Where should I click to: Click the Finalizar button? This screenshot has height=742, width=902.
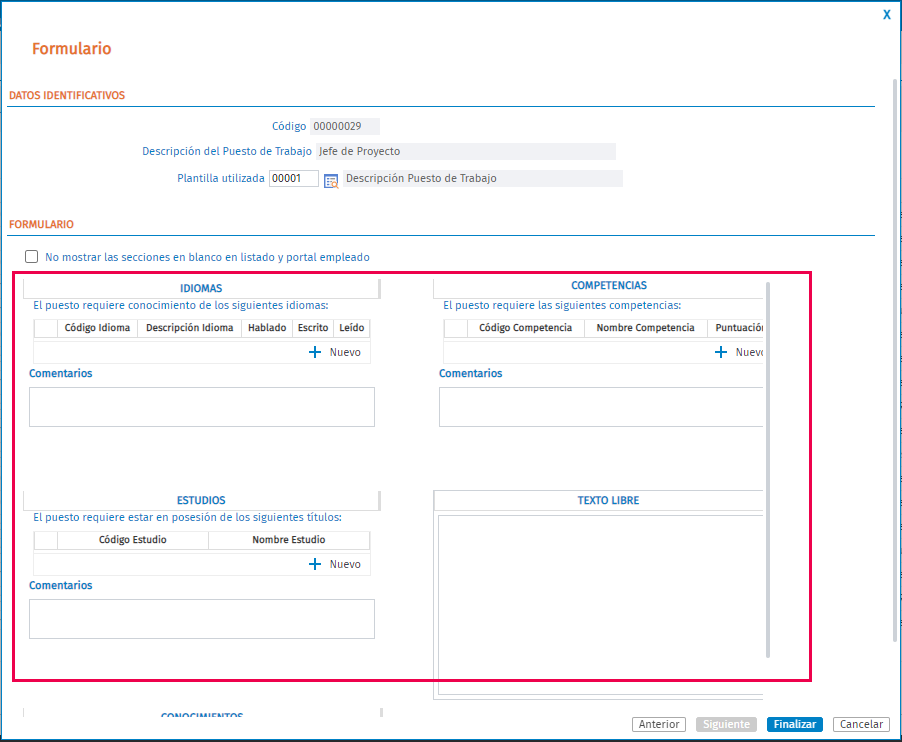794,724
